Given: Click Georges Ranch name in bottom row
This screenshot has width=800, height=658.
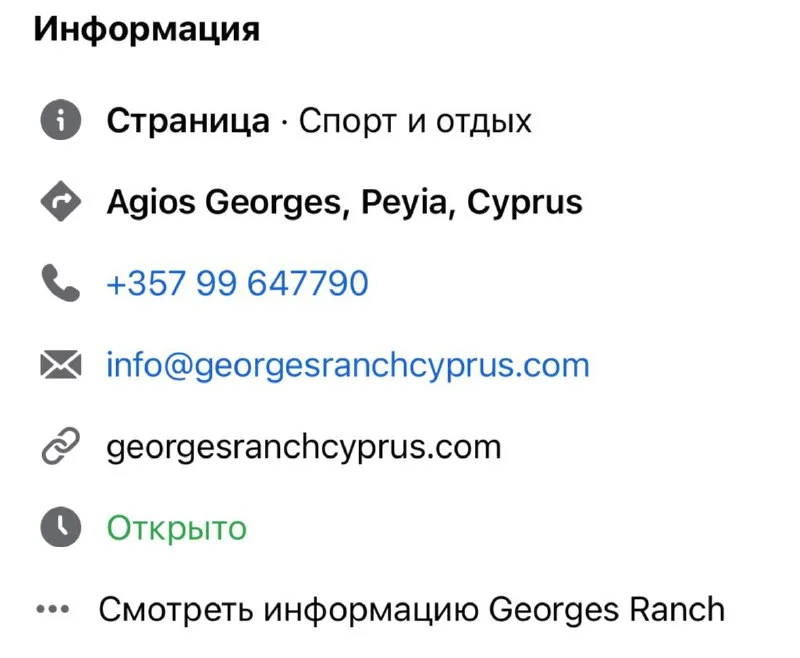Looking at the screenshot, I should click(607, 609).
